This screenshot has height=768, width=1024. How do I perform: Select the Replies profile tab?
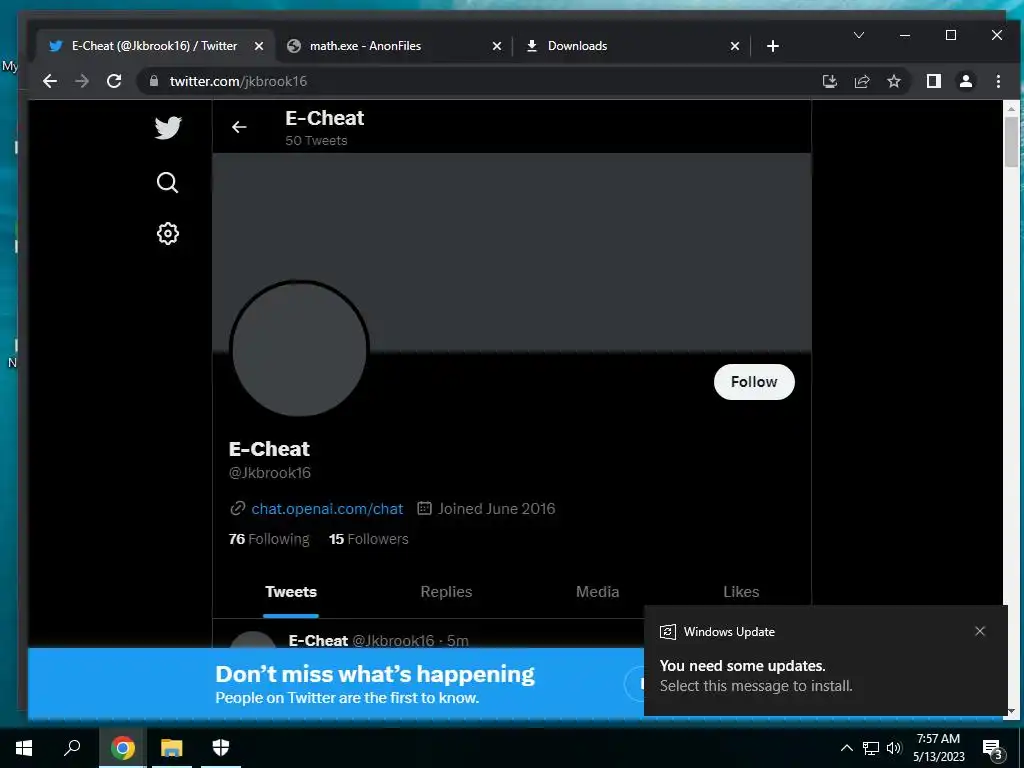coord(446,592)
